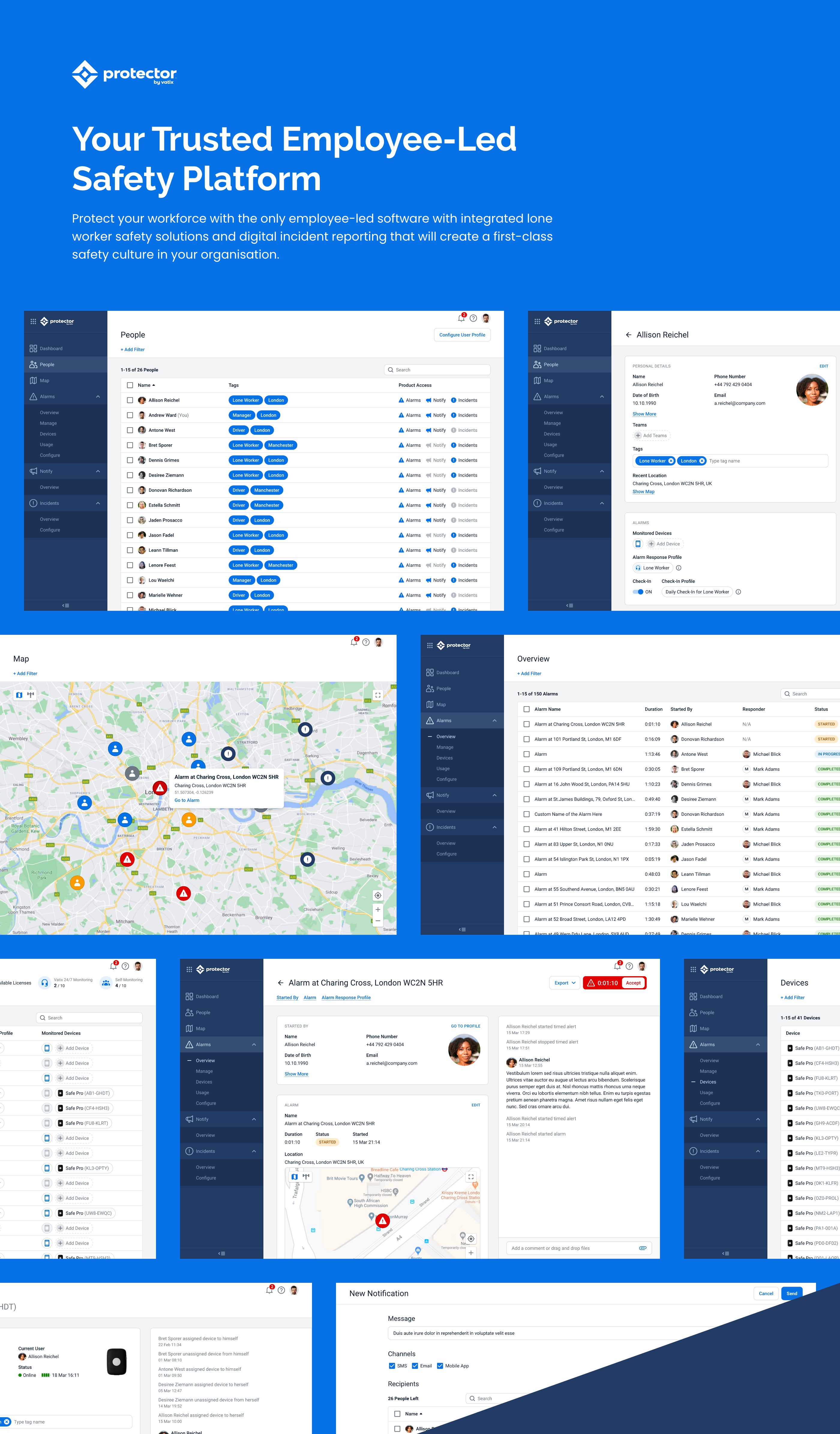Collapse Alarms section in Allison Reichel page sidebar
This screenshot has height=1434, width=840.
click(x=602, y=397)
